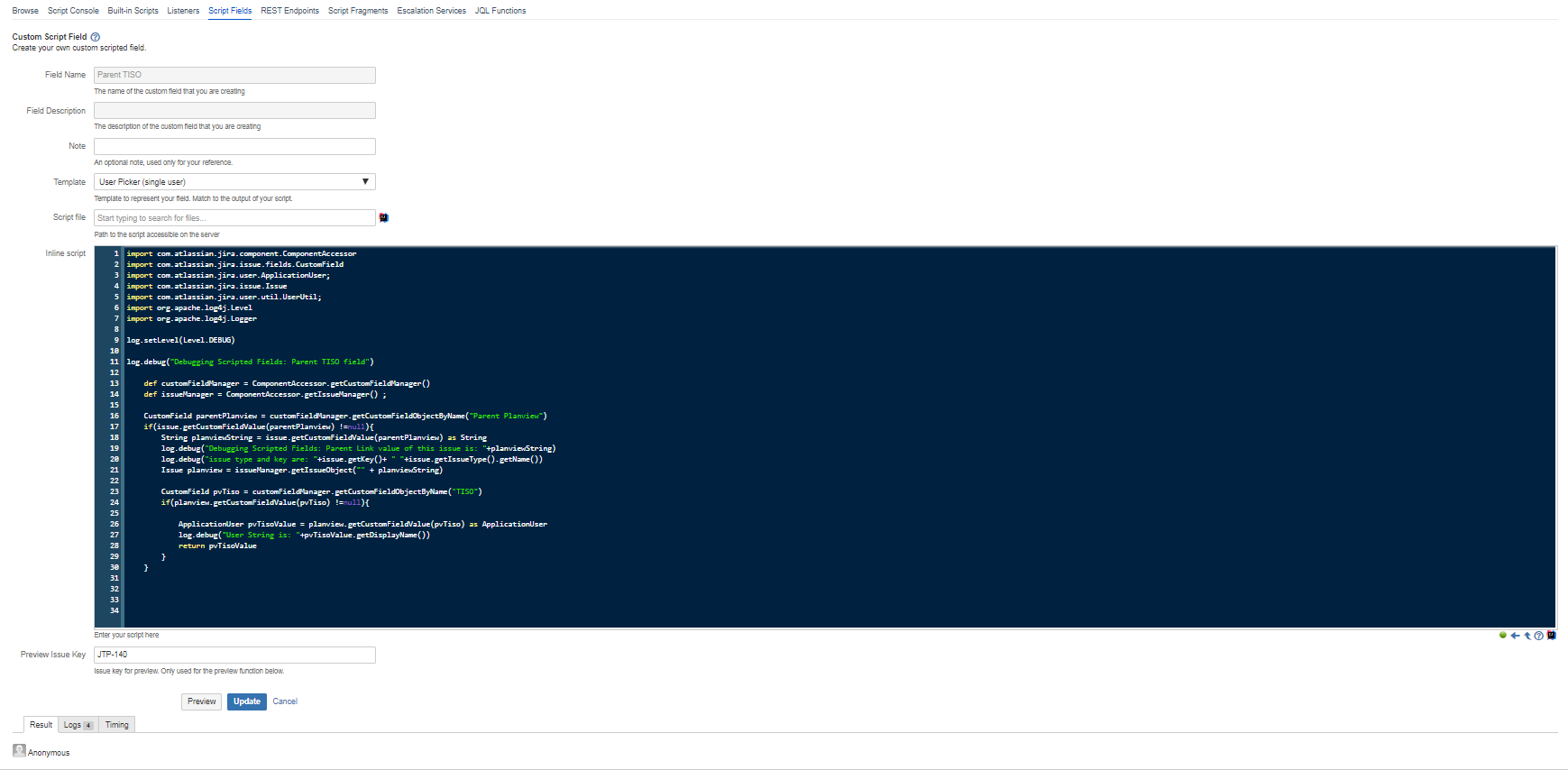Click the Preview Issue Key field
The height and width of the screenshot is (770, 1568).
tap(234, 655)
